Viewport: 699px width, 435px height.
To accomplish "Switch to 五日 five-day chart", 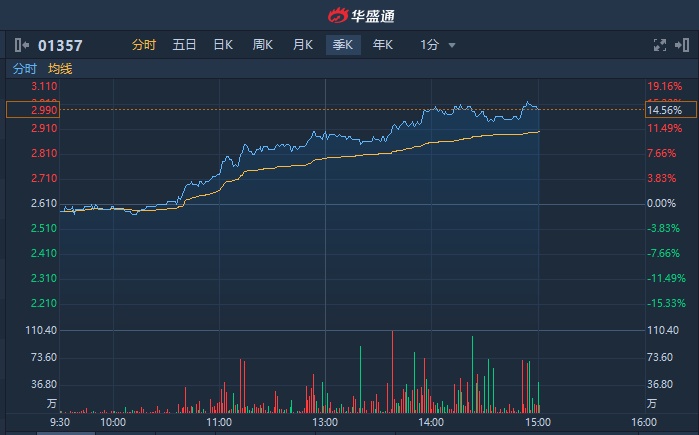I will point(184,45).
